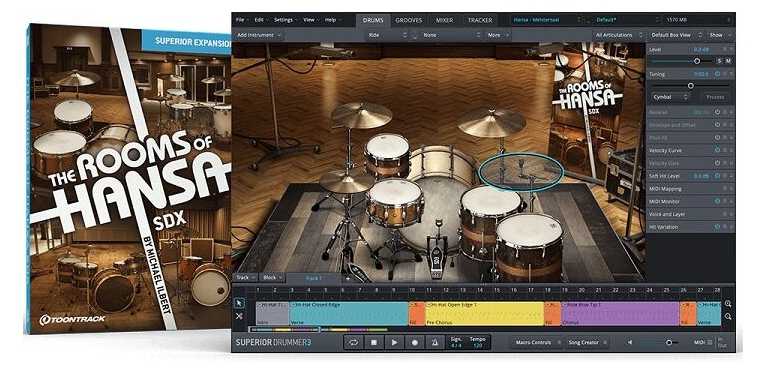Select the arrow pointer tool

click(x=239, y=303)
